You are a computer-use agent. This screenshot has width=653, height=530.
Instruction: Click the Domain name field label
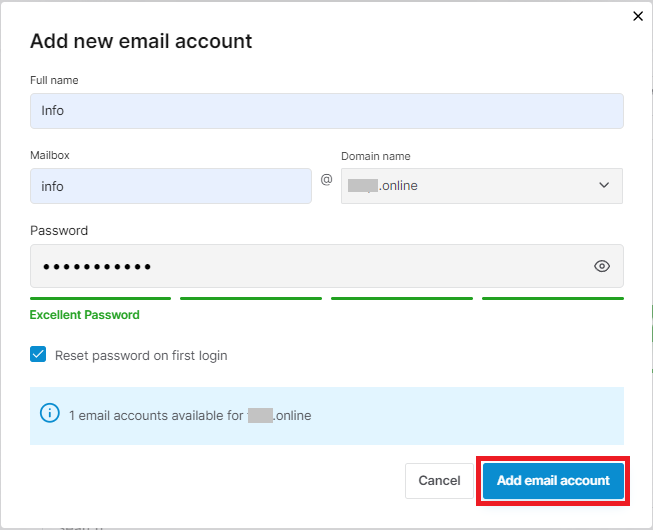pos(376,156)
